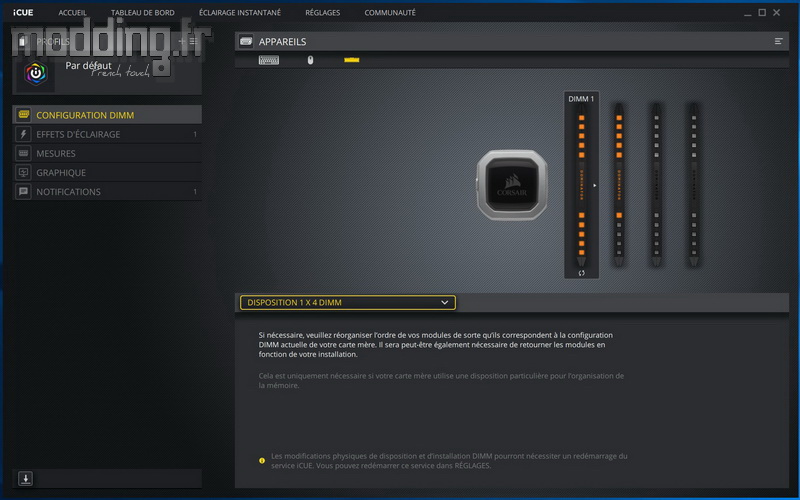Select the yellow memory device icon

pyautogui.click(x=352, y=60)
